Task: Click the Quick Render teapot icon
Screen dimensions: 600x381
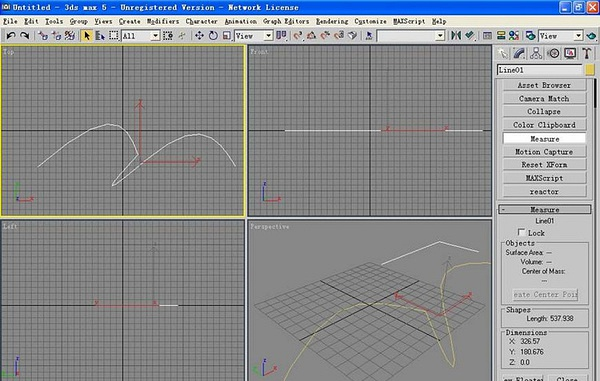Action: tap(591, 36)
